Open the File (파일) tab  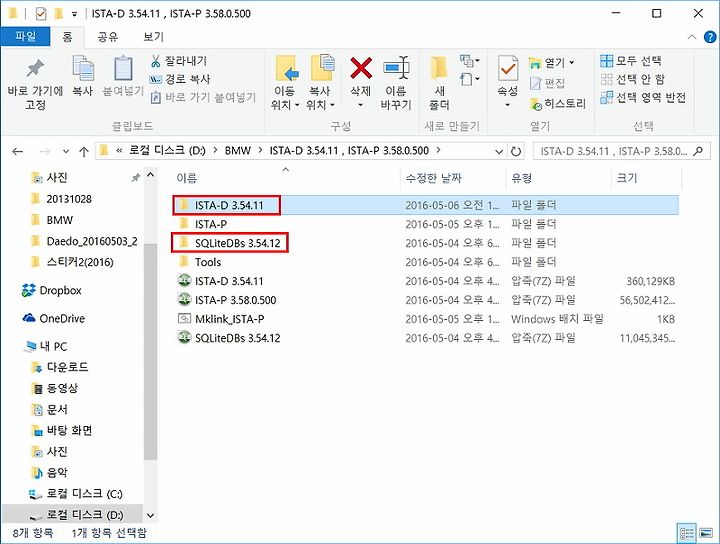tap(25, 36)
